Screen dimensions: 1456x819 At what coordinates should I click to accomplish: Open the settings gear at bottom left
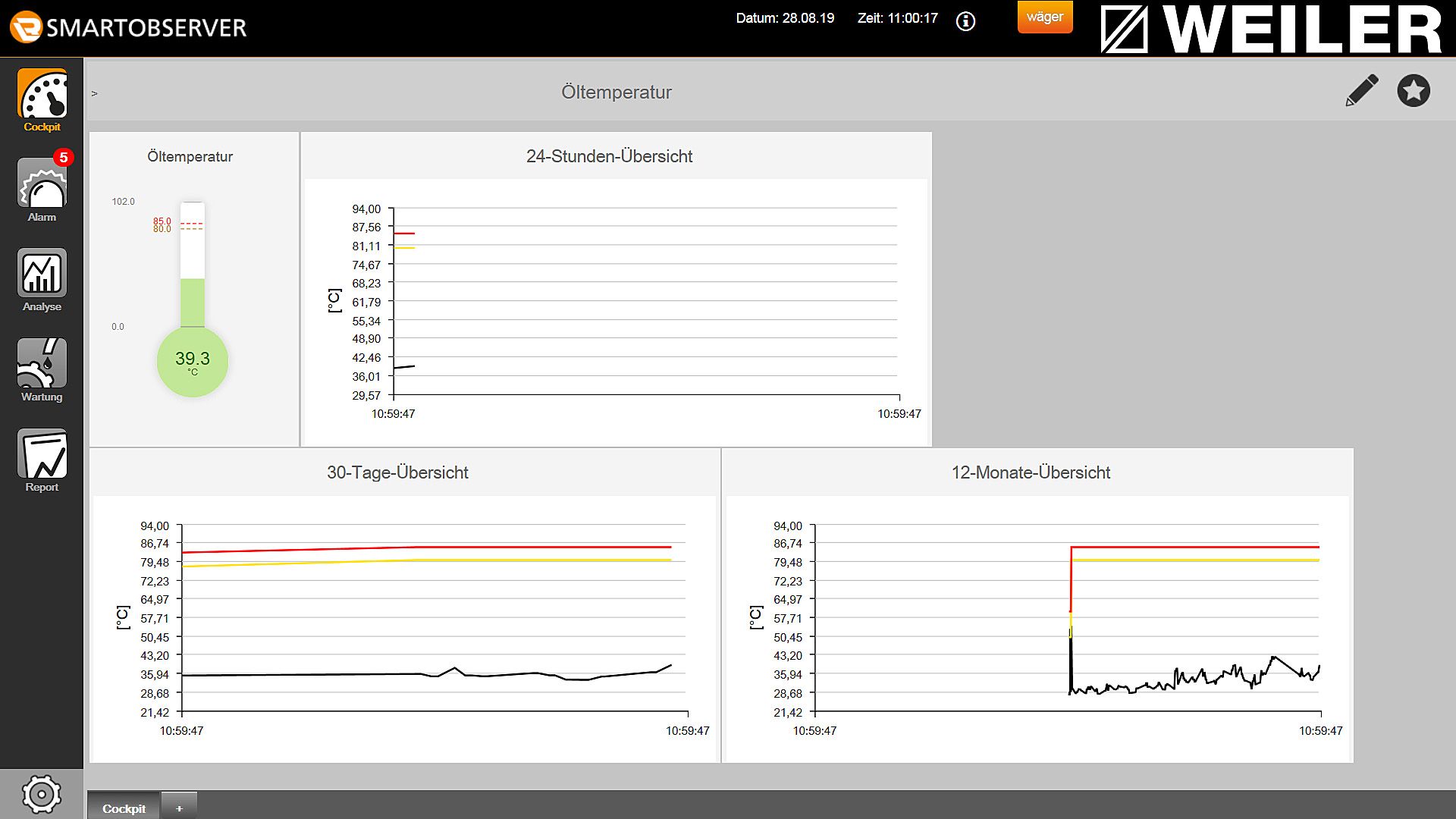42,795
